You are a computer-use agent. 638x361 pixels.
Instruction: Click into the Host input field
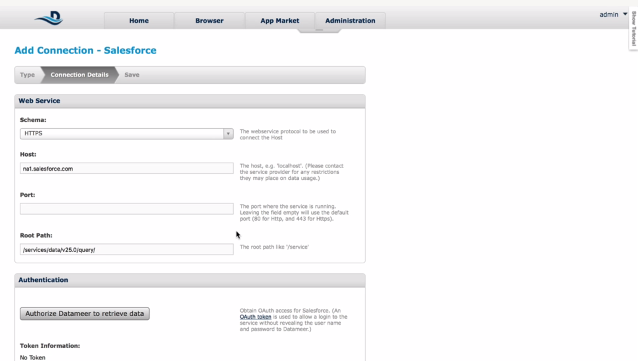127,168
